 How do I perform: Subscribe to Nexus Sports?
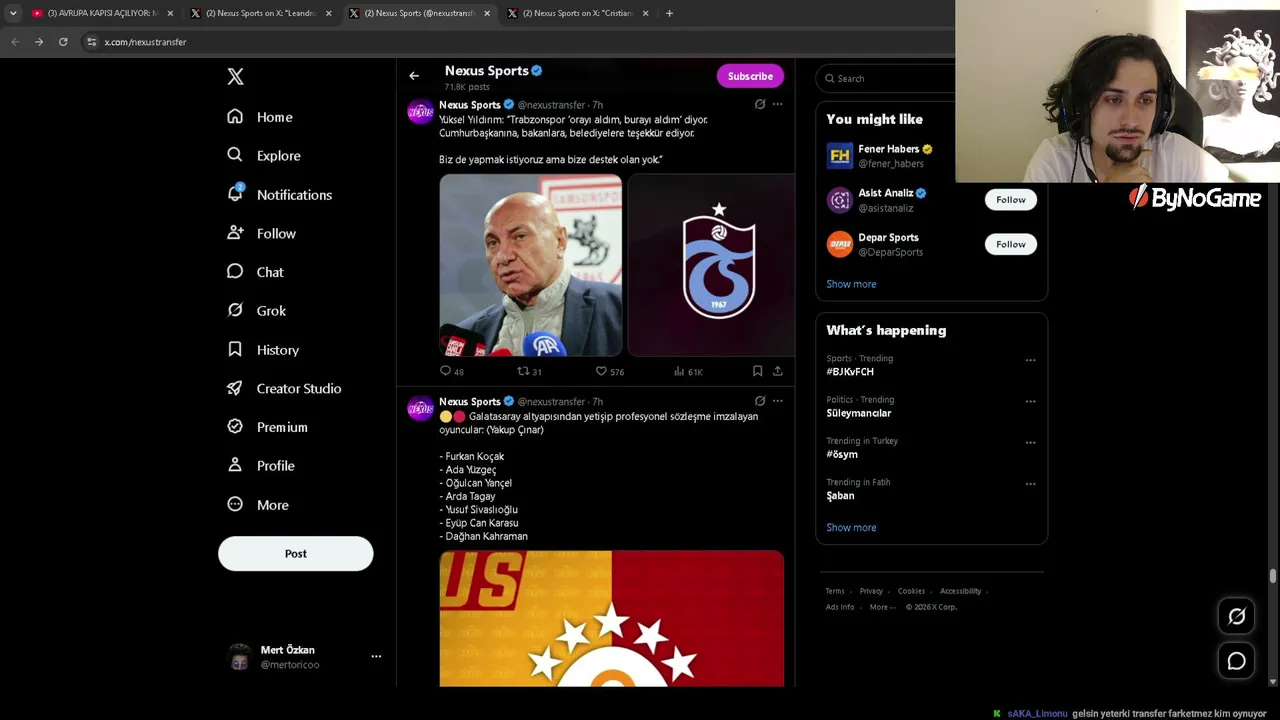coord(750,76)
